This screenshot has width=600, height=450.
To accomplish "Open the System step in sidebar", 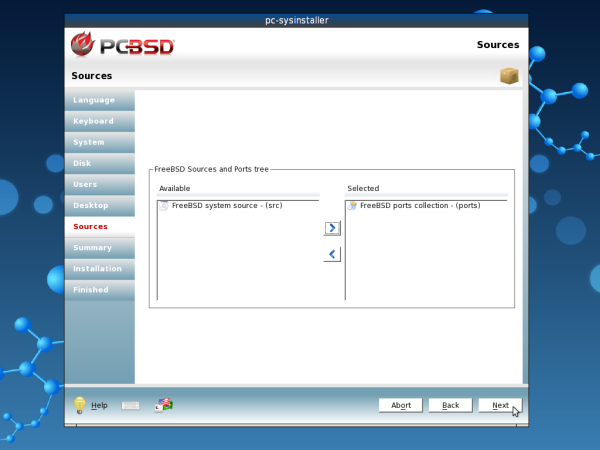I will [100, 142].
